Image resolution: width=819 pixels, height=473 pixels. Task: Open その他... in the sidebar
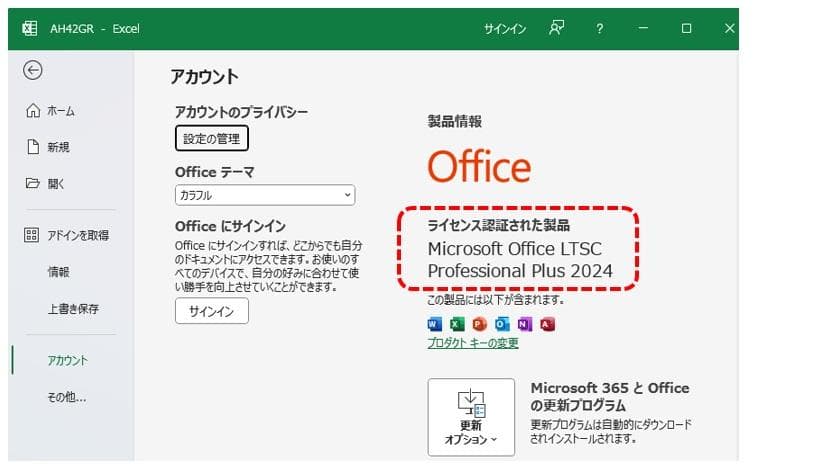66,397
